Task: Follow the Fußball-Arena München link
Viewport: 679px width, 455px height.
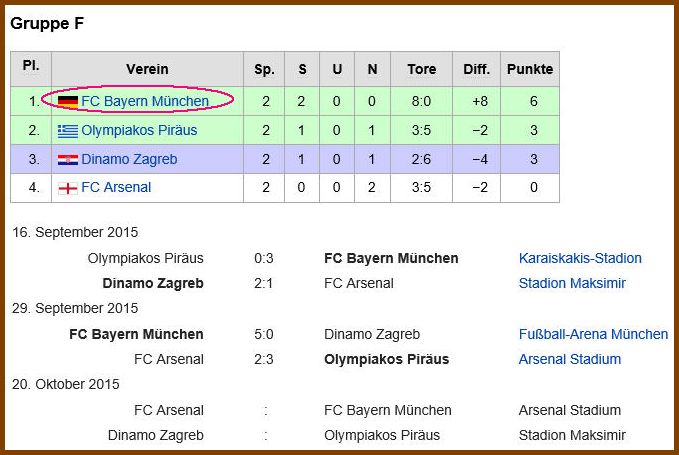Action: point(593,334)
